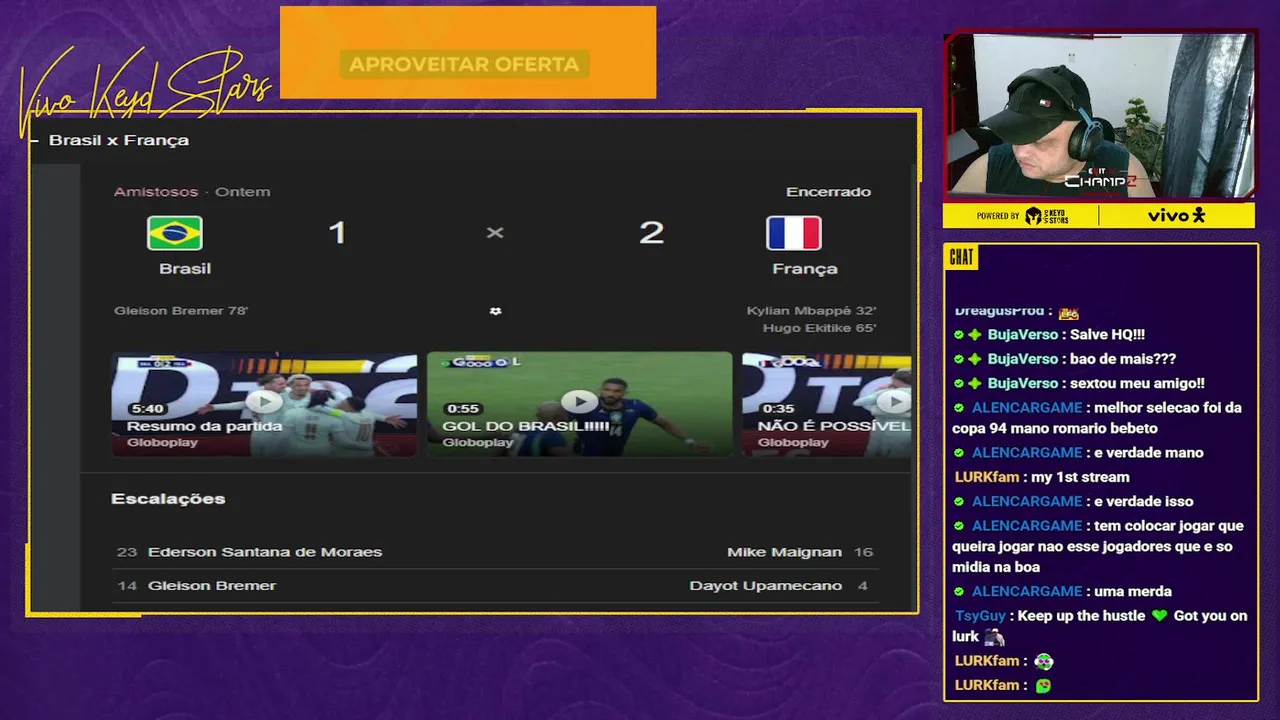
Task: Click the CHAT panel label
Action: [961, 258]
